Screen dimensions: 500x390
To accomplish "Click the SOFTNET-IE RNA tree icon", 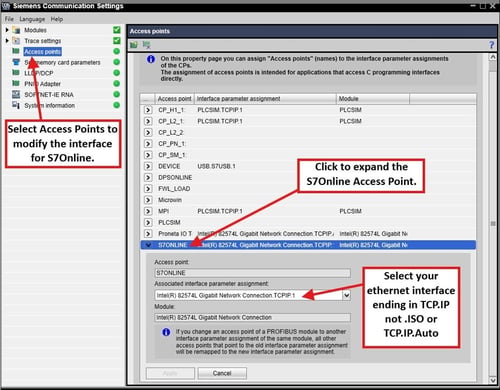I will 16,94.
